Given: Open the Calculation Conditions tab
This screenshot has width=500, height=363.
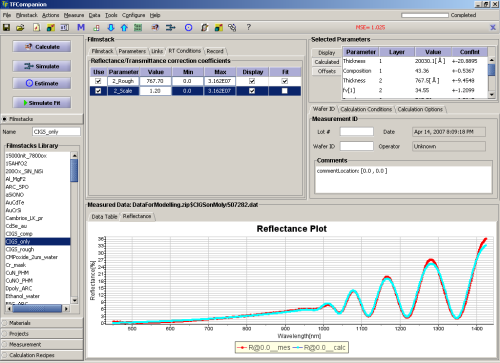Looking at the screenshot, I should [366, 109].
